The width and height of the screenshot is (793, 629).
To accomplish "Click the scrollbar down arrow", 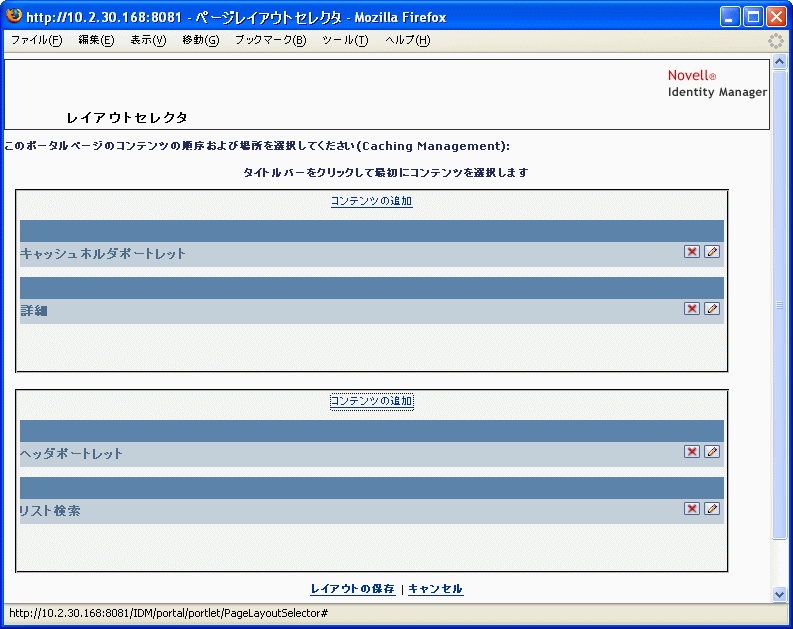I will point(779,595).
